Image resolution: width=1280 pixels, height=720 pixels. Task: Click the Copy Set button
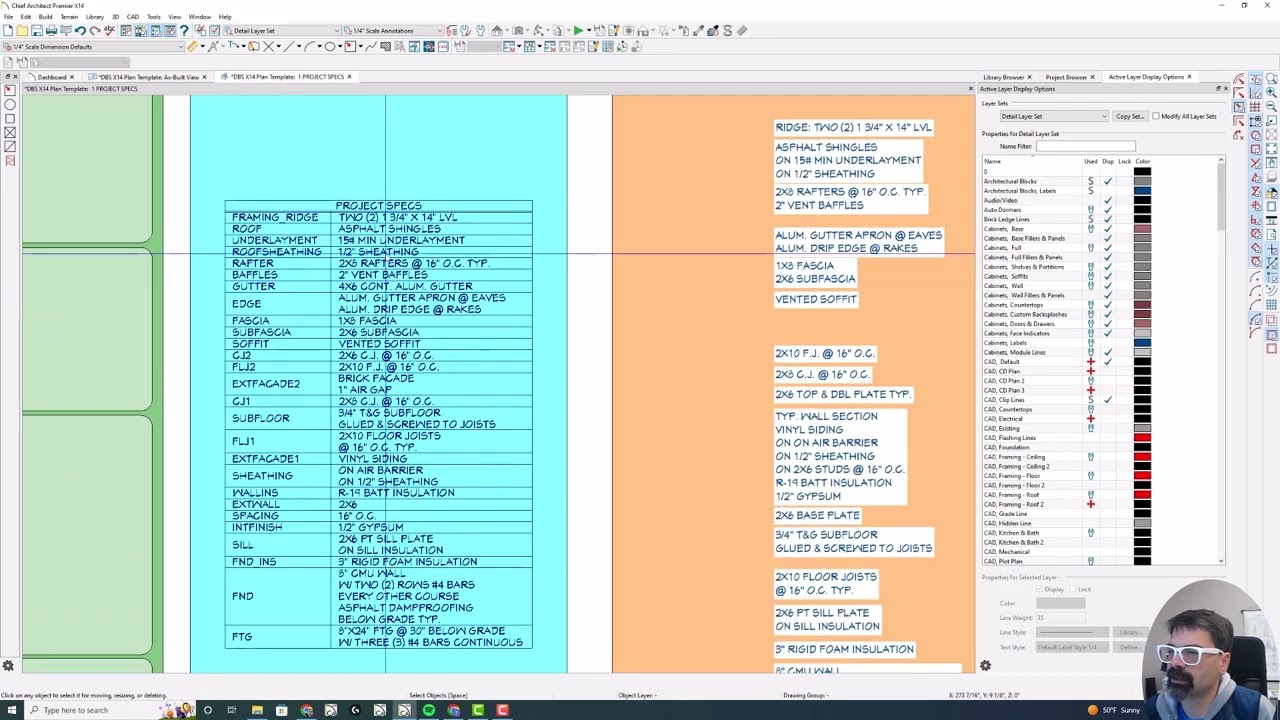pos(1129,116)
